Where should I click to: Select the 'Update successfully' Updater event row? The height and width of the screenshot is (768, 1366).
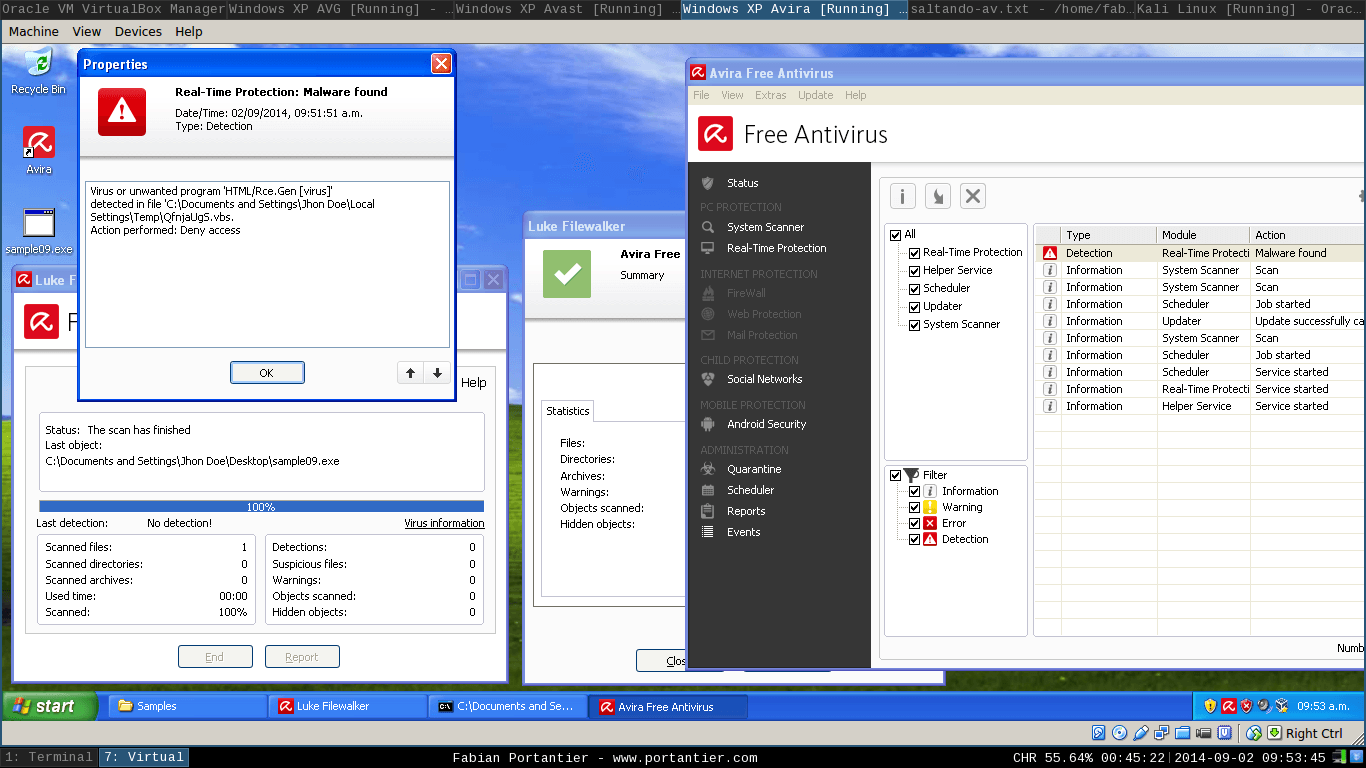pyautogui.click(x=1200, y=321)
